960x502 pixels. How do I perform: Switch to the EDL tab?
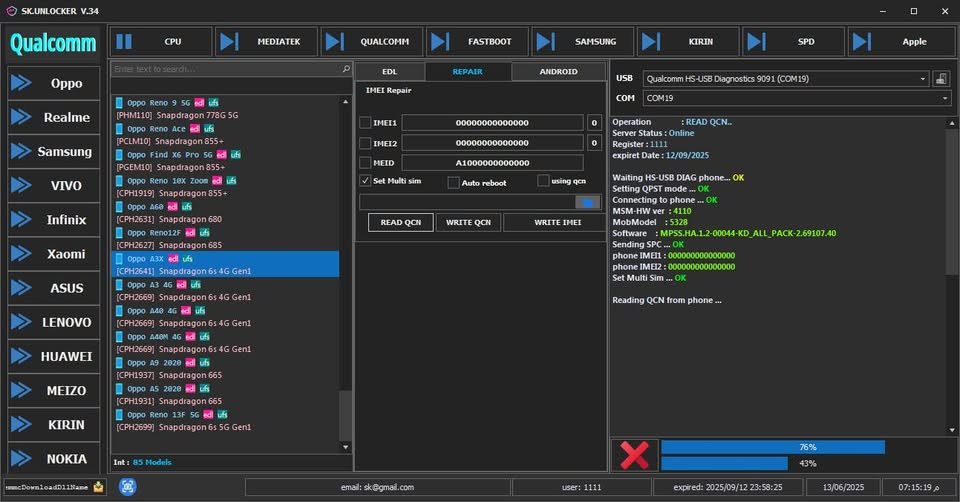(x=389, y=72)
